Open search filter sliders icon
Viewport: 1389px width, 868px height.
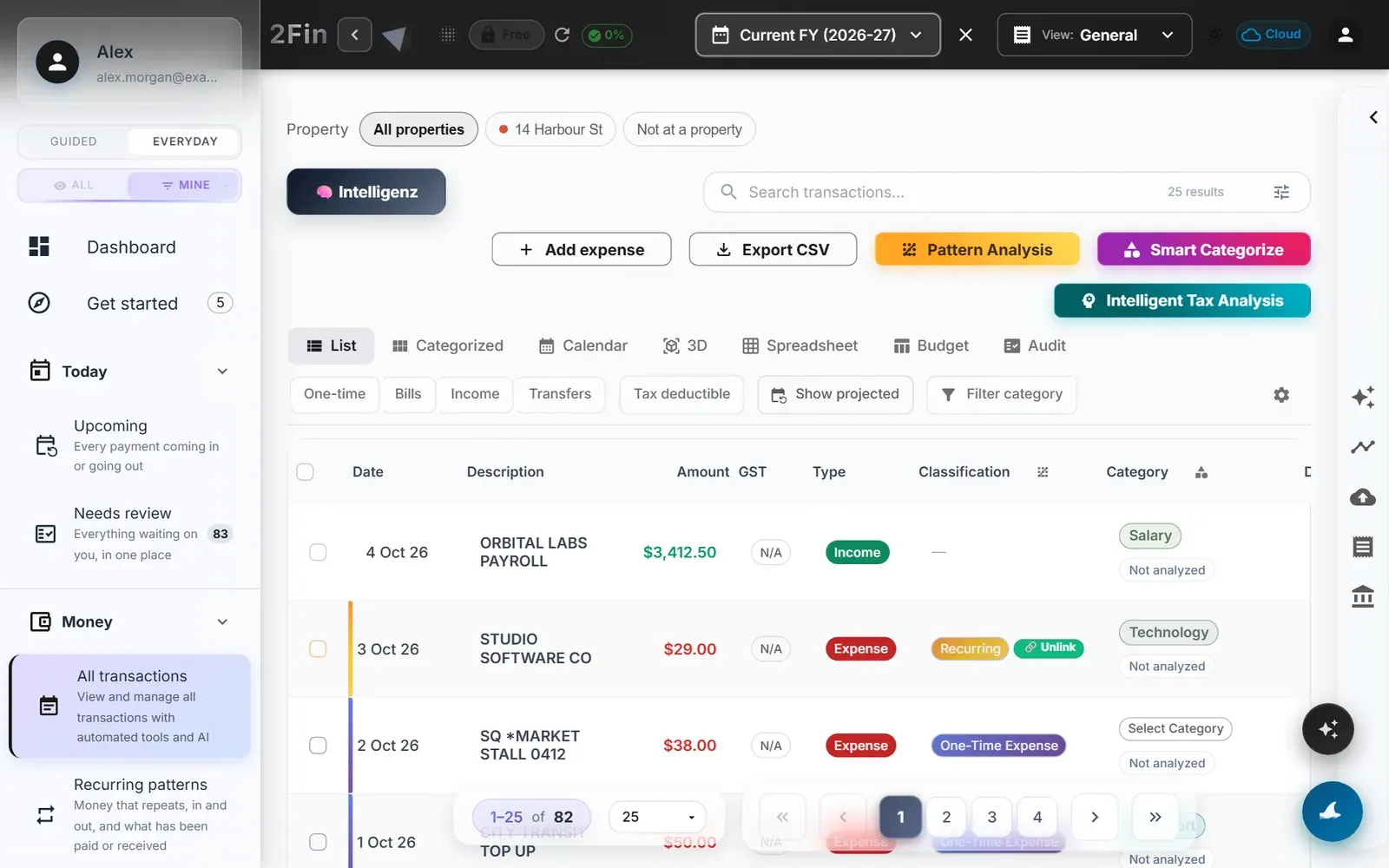[x=1281, y=192]
